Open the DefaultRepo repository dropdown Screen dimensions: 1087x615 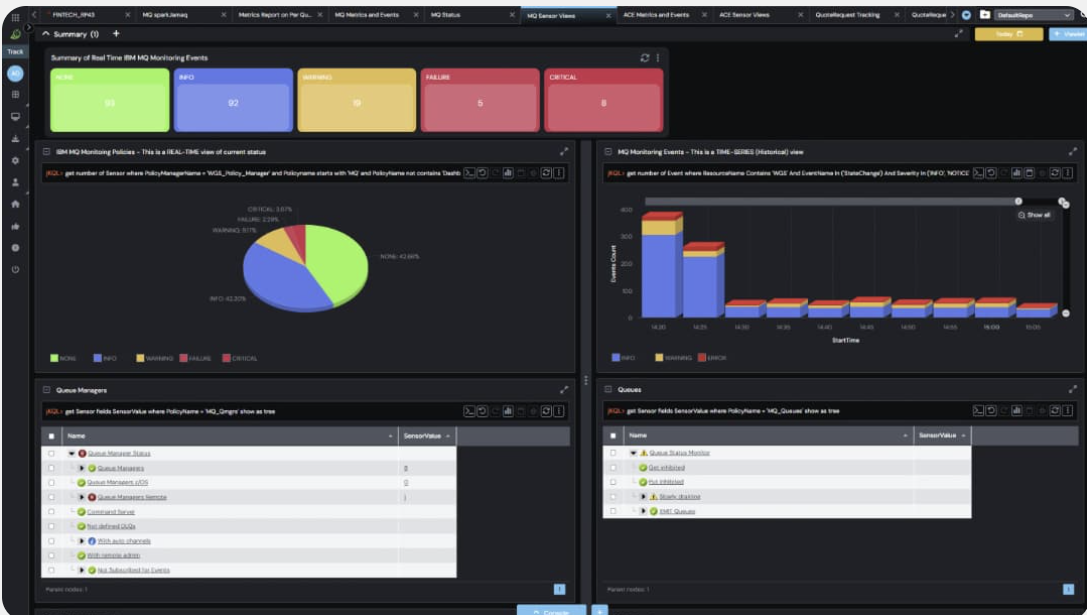1034,15
